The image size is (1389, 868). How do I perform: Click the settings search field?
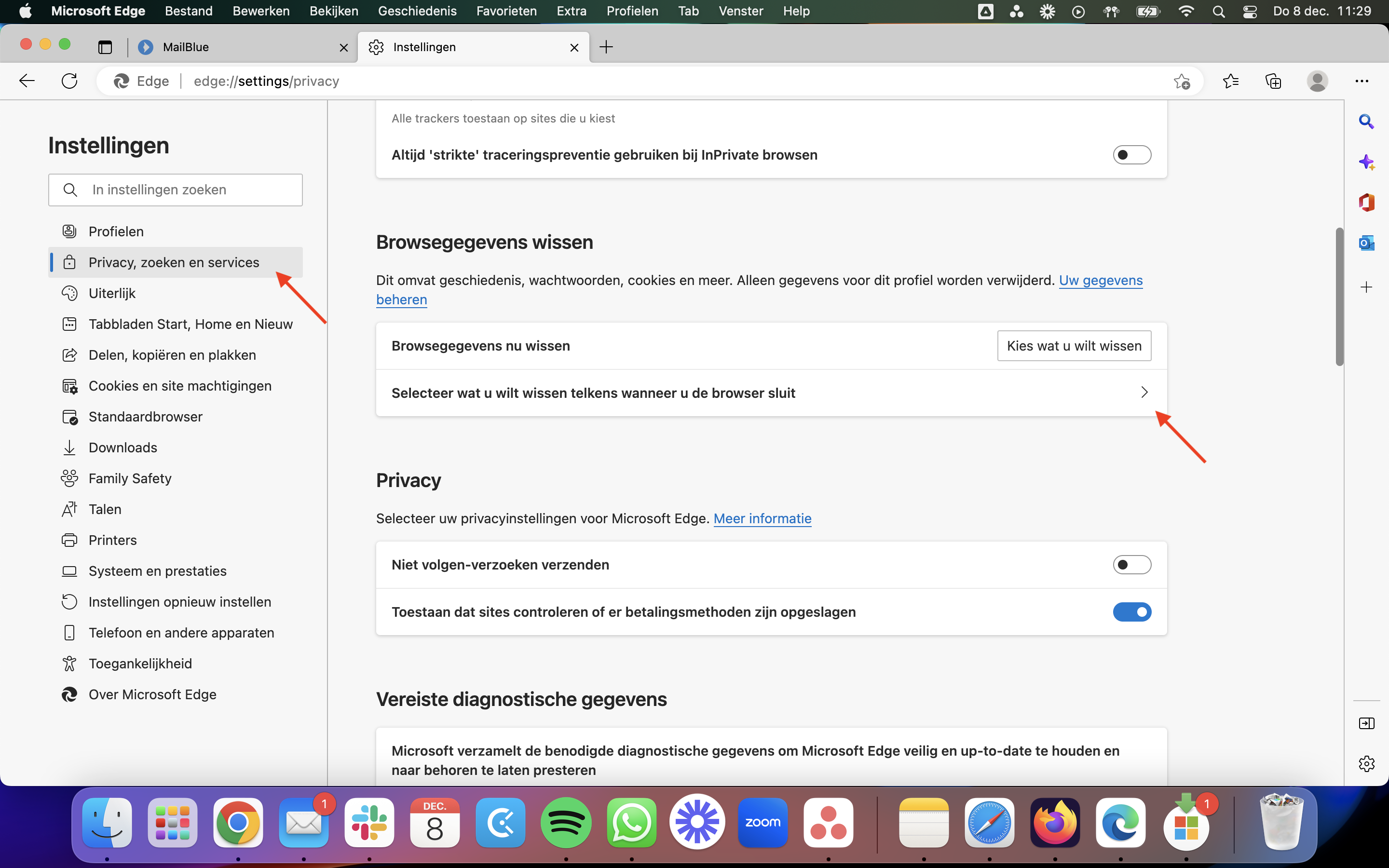[x=176, y=190]
